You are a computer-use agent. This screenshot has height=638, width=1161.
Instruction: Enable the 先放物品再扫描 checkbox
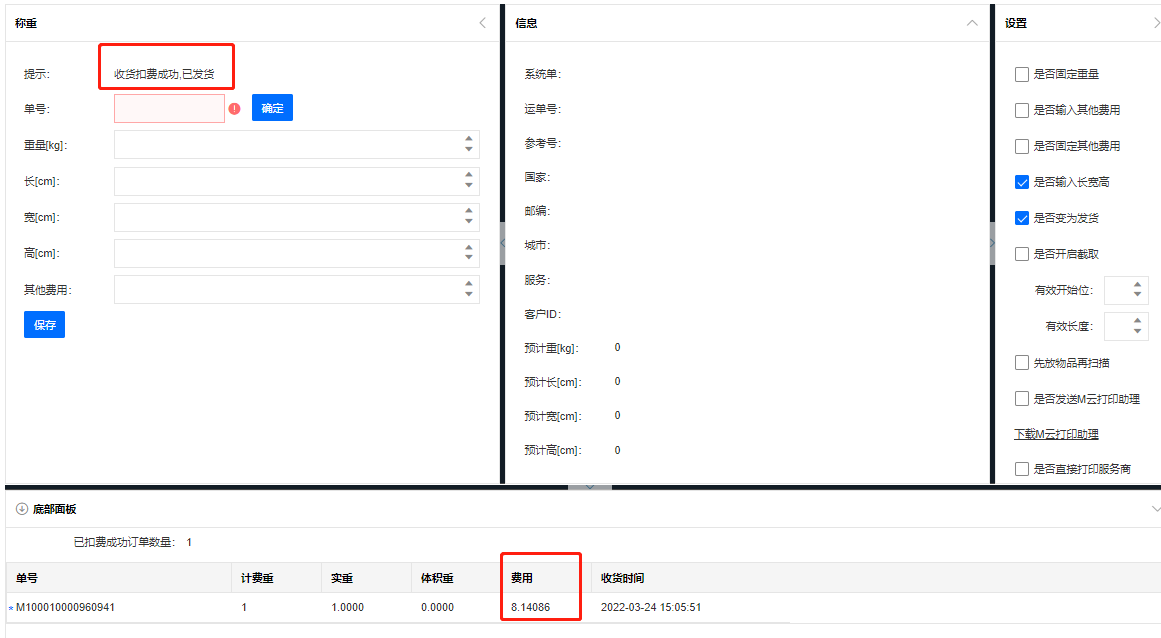(x=1022, y=363)
